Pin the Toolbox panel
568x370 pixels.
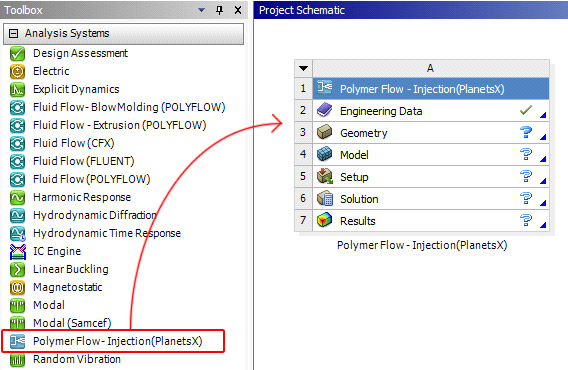[219, 10]
